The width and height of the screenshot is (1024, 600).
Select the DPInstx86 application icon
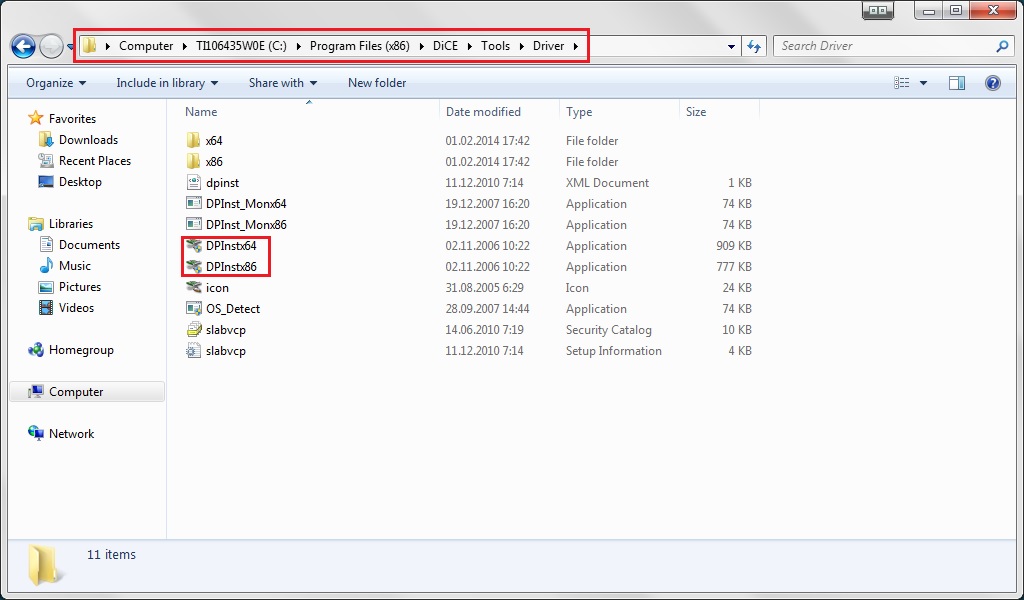[x=194, y=267]
